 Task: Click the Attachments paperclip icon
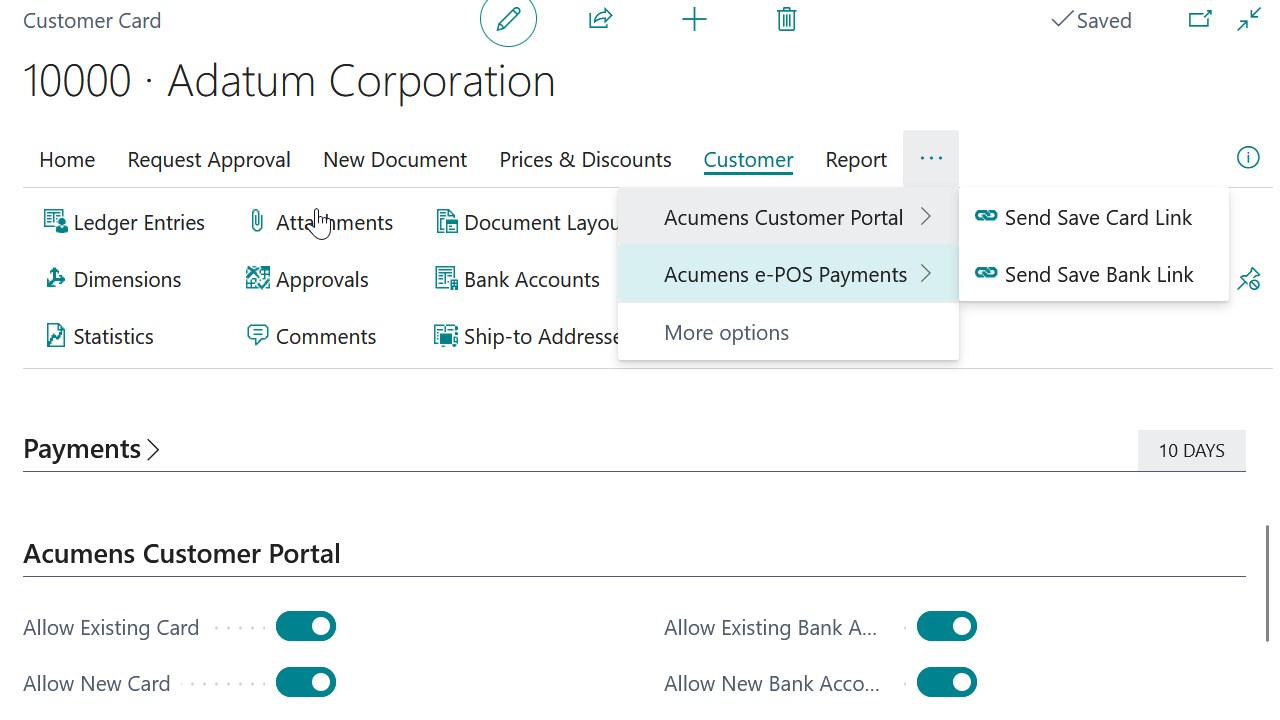click(256, 221)
